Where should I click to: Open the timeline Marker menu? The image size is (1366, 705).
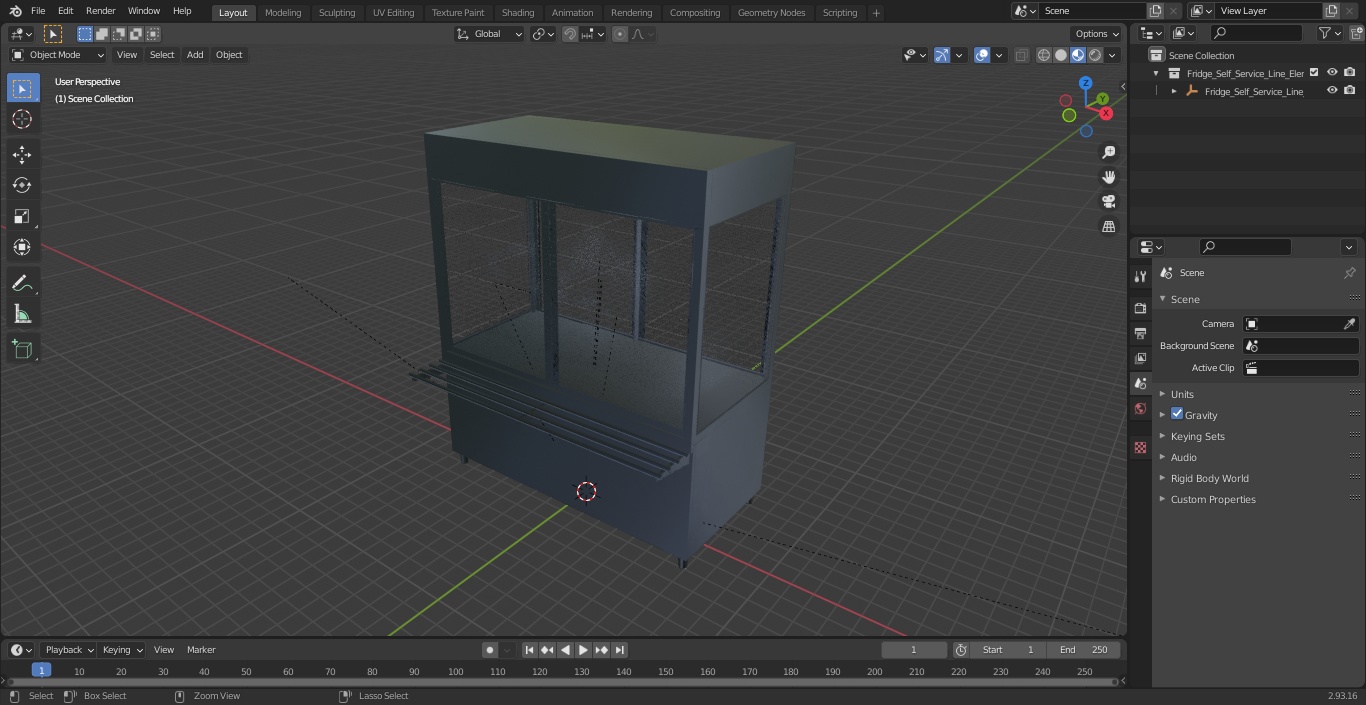[201, 650]
